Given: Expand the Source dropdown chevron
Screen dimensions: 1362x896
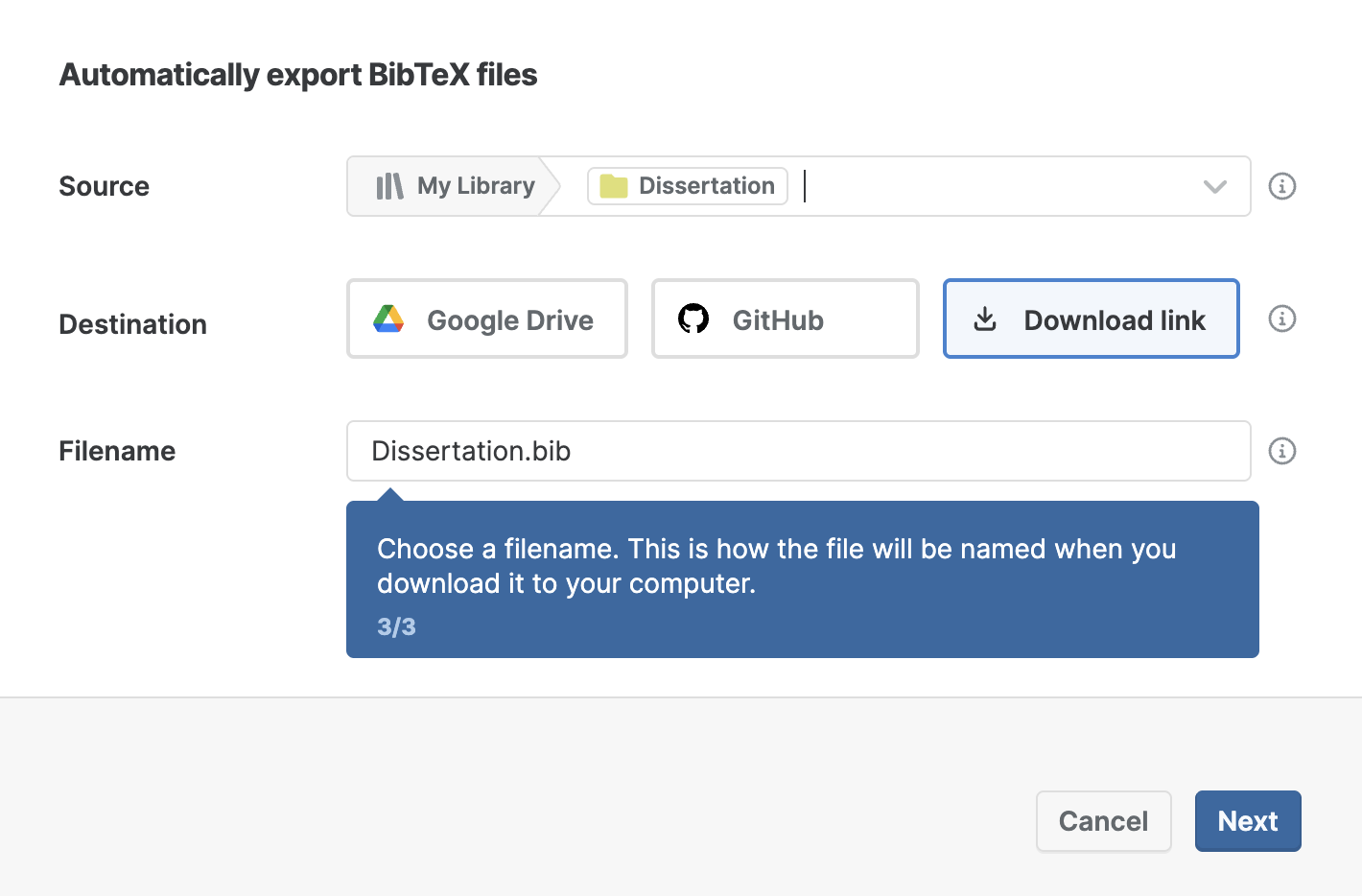Looking at the screenshot, I should (1214, 186).
